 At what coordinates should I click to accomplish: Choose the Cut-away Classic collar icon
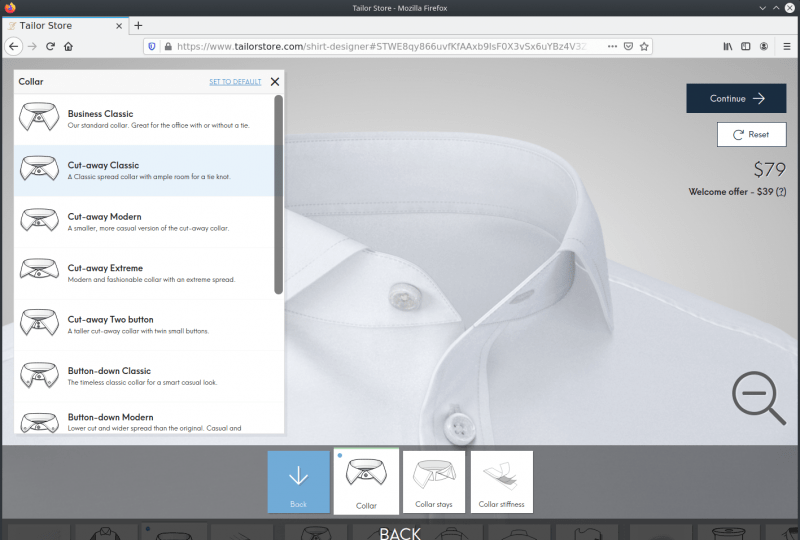tap(39, 168)
